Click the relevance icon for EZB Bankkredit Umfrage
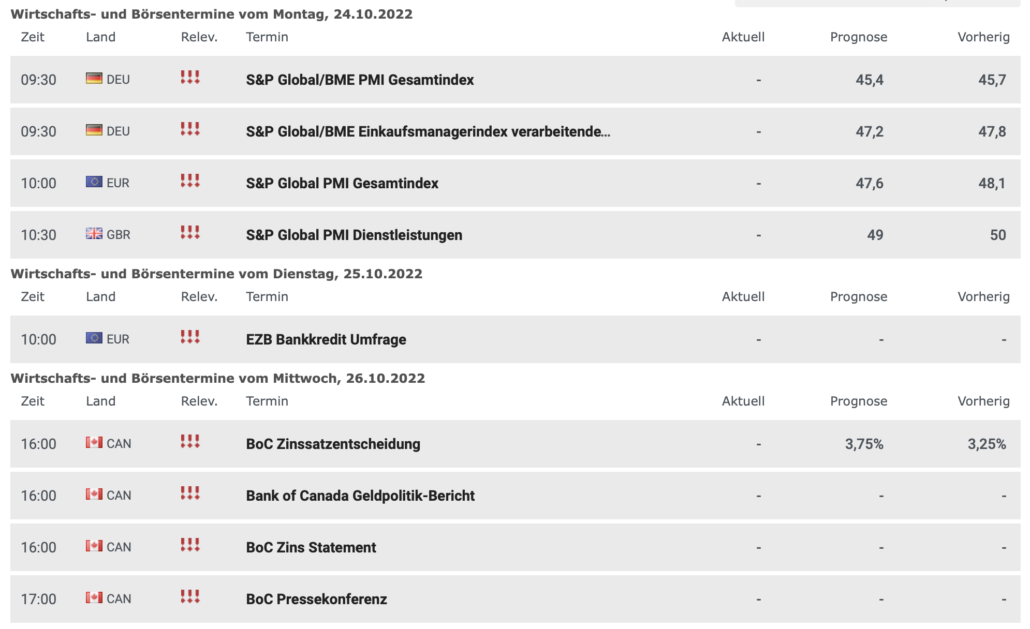This screenshot has height=629, width=1030. click(x=190, y=338)
